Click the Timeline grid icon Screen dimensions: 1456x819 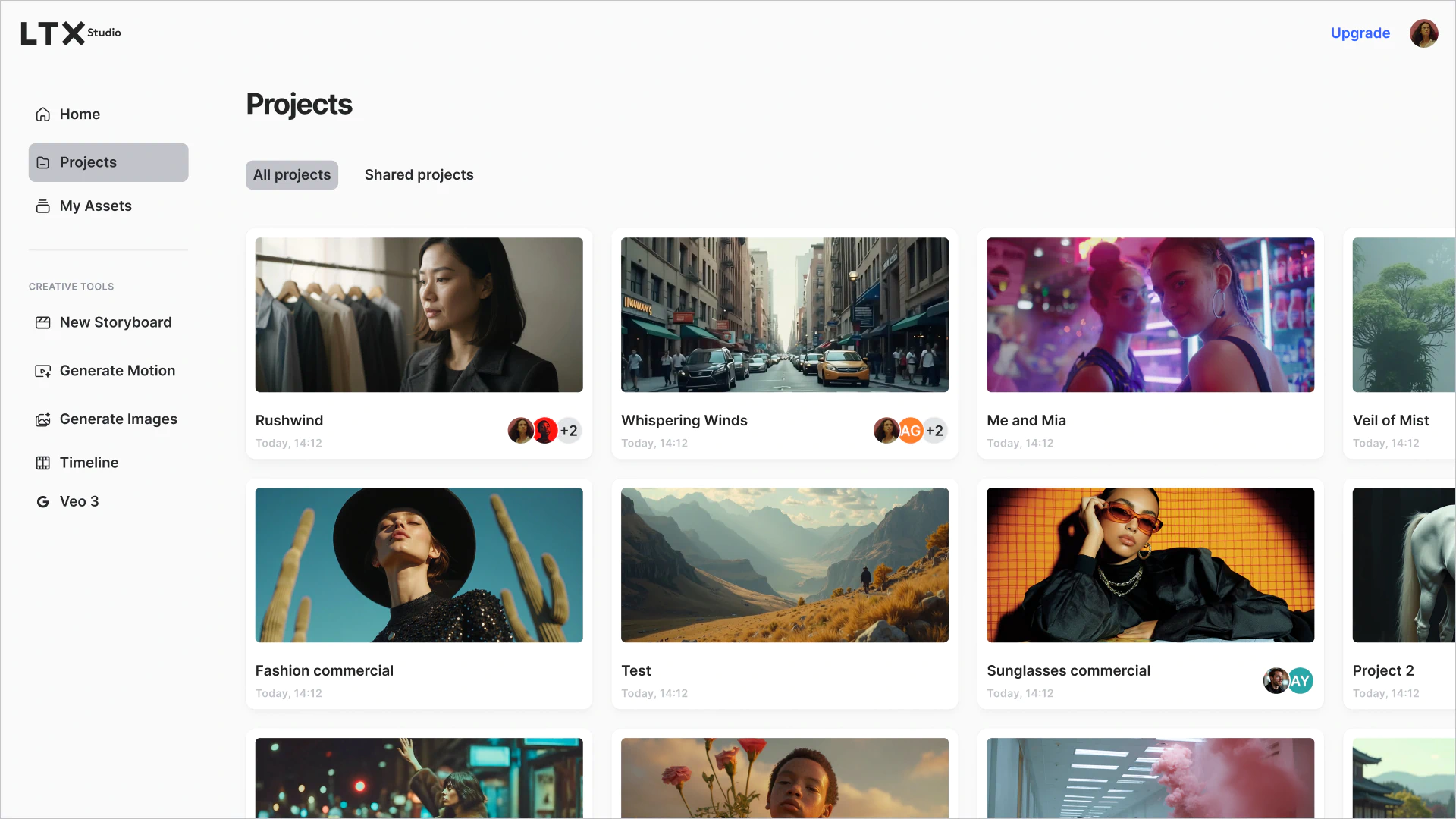point(43,463)
